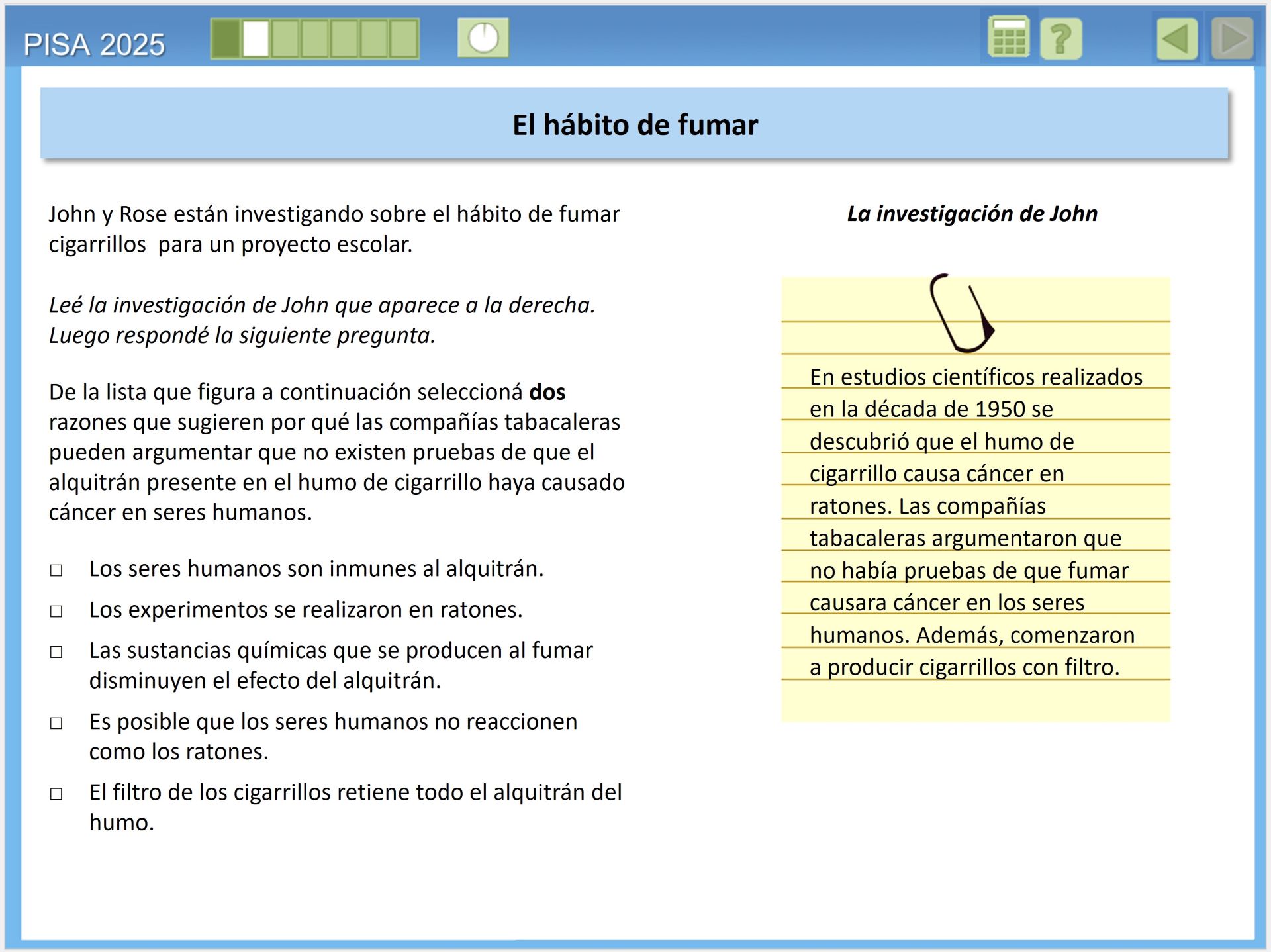The height and width of the screenshot is (952, 1271).
Task: Check 'Es posible que los seres humanos' option
Action: 56,723
